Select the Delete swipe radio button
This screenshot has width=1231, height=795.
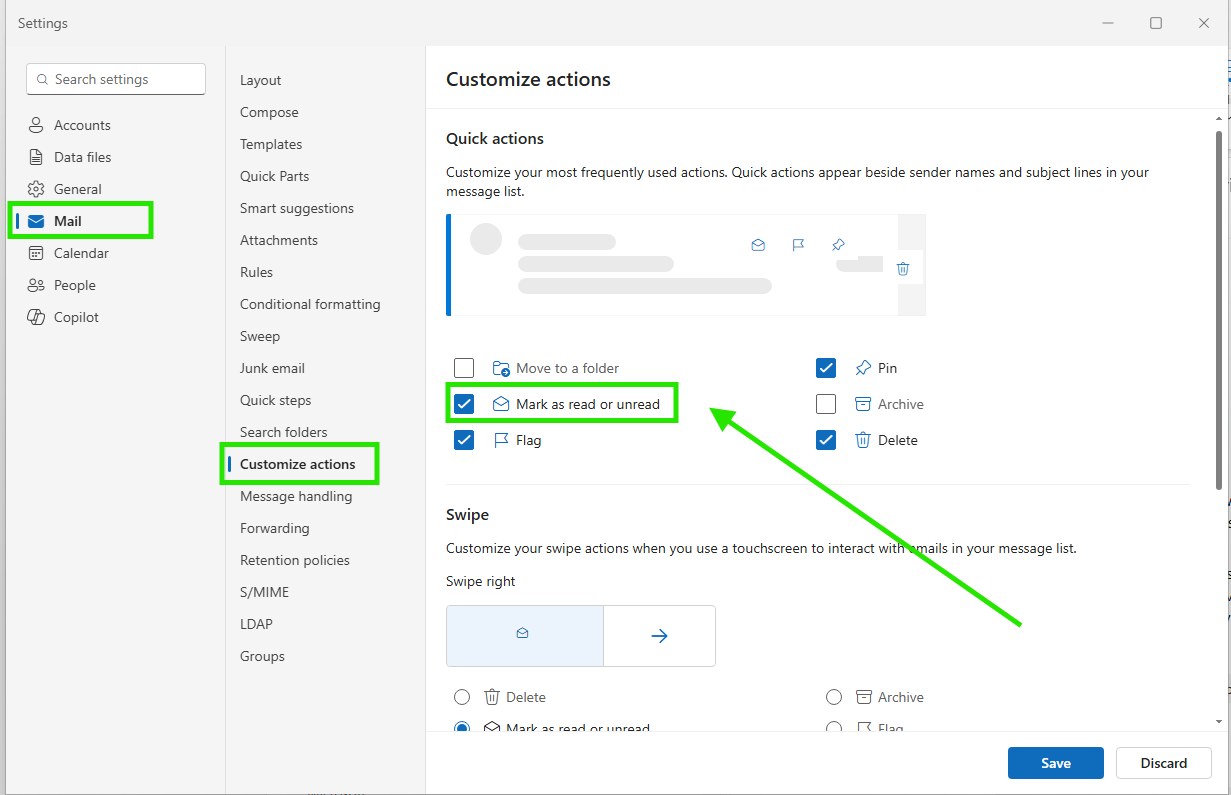462,697
